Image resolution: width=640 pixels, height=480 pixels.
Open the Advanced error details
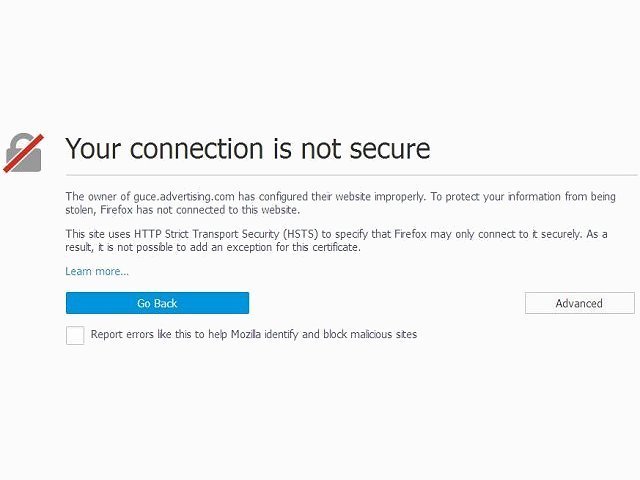(x=580, y=303)
